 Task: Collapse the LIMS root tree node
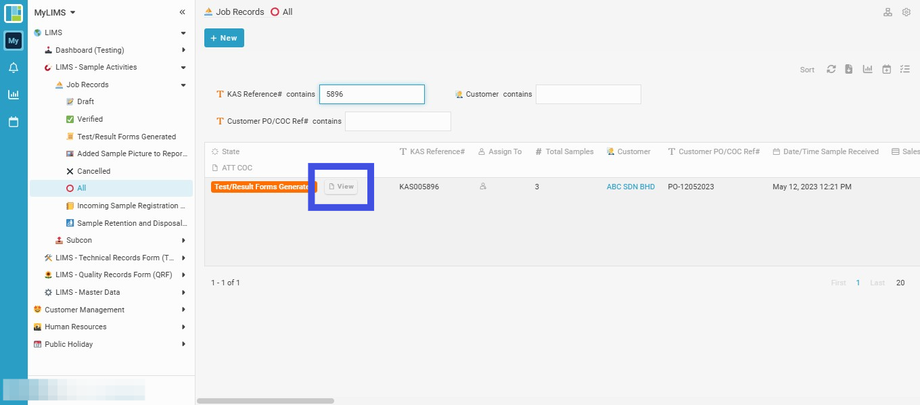point(184,33)
